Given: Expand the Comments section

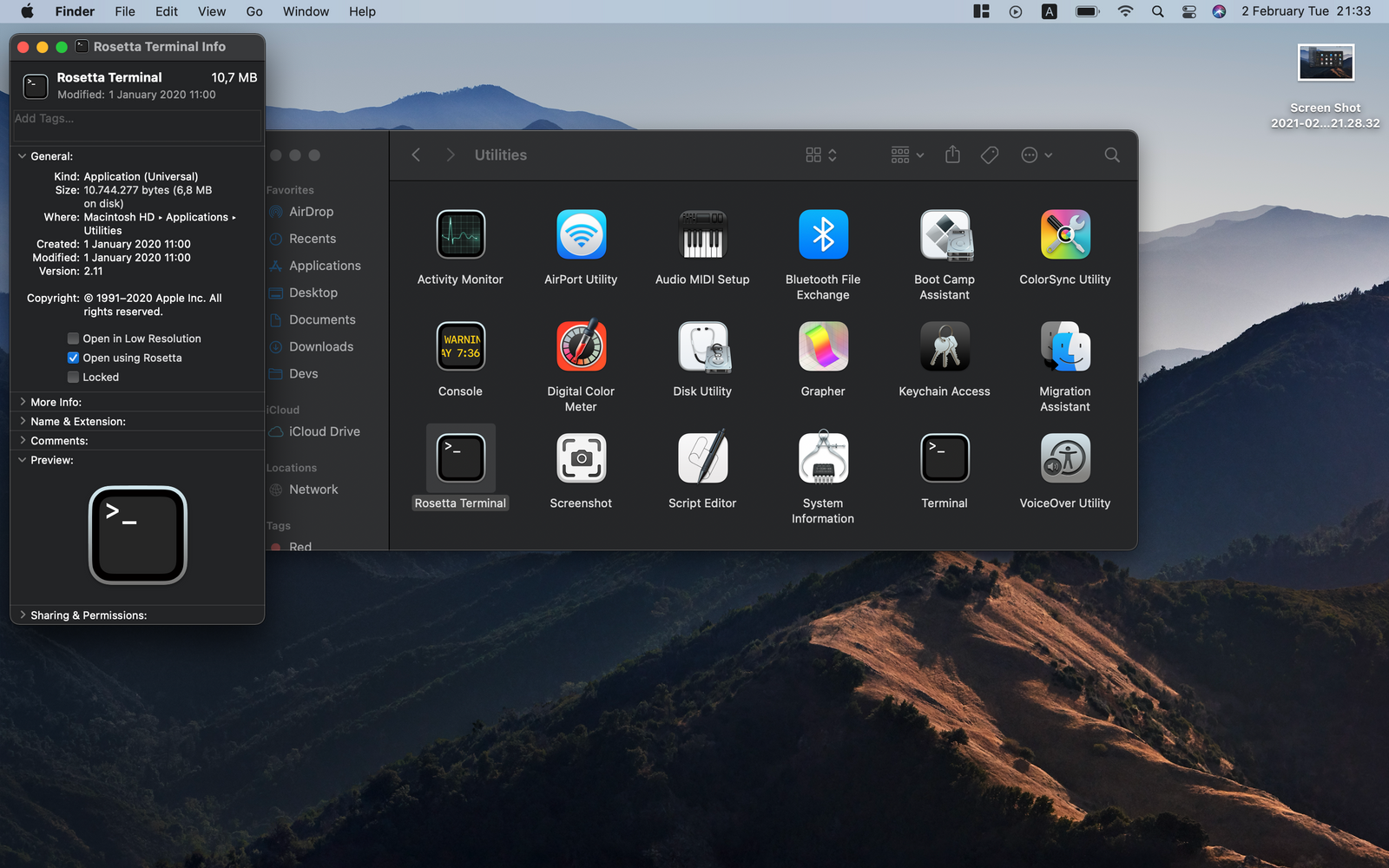Looking at the screenshot, I should [x=23, y=440].
